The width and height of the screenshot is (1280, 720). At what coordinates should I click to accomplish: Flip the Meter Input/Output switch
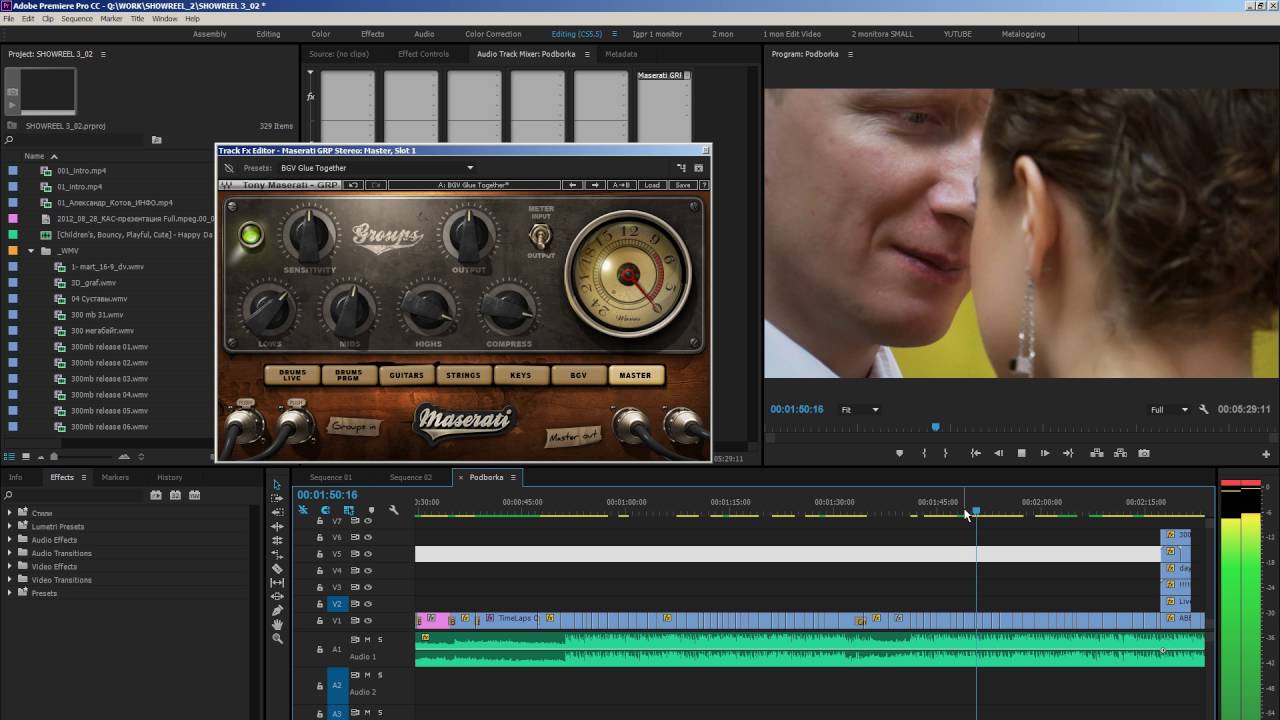point(540,236)
